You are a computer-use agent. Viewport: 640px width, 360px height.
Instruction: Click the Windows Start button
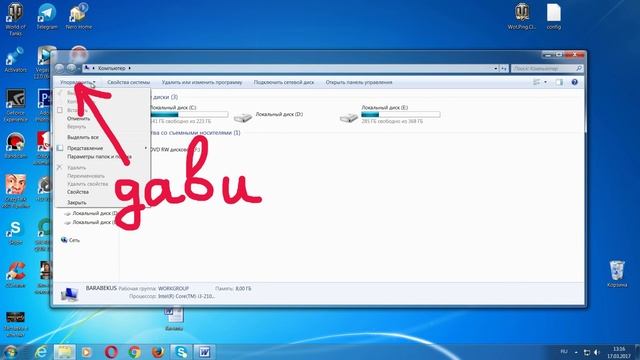point(11,352)
